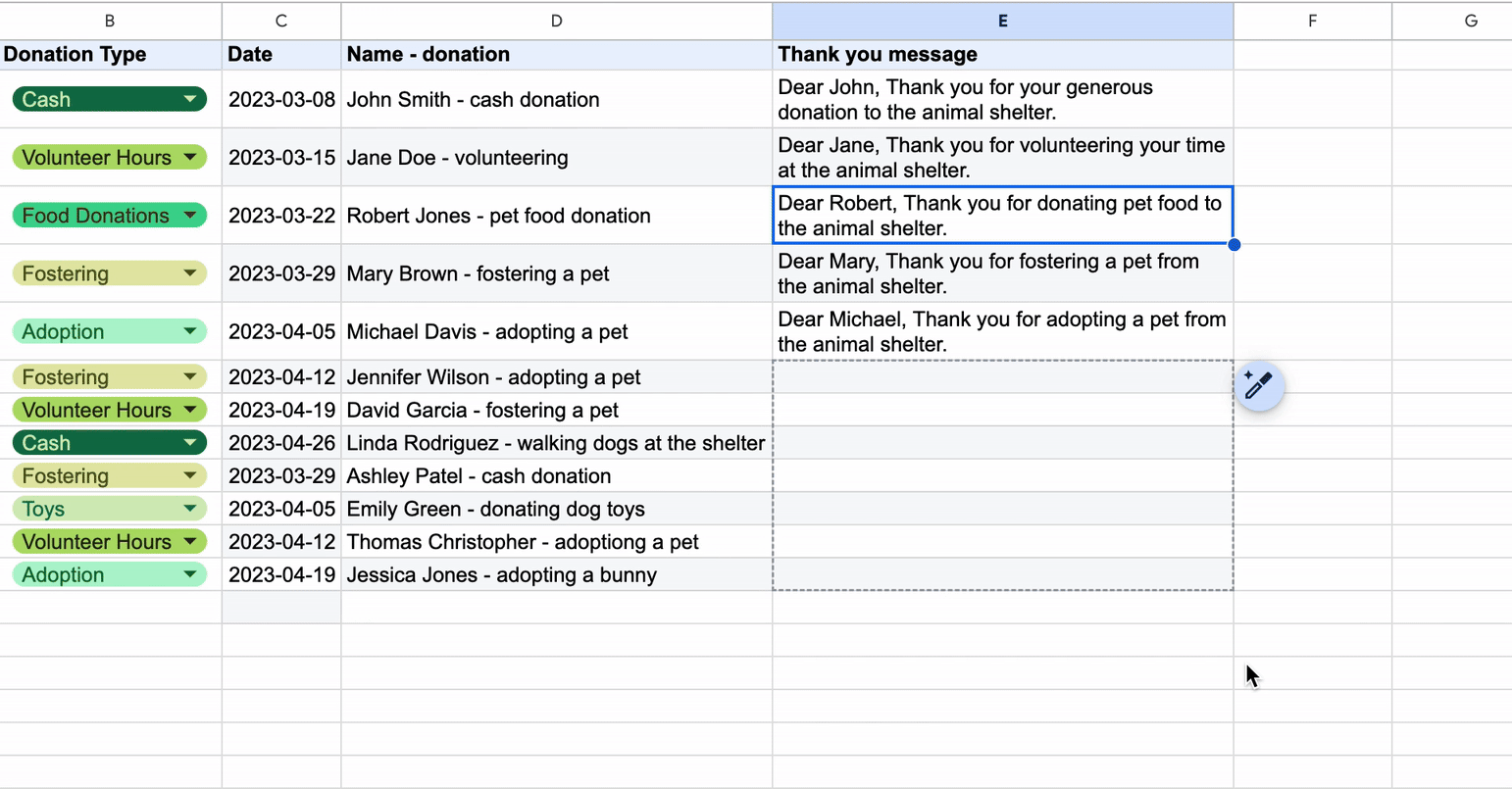Open Volunteer Hours dropdown for Jane Doe

pyautogui.click(x=190, y=157)
